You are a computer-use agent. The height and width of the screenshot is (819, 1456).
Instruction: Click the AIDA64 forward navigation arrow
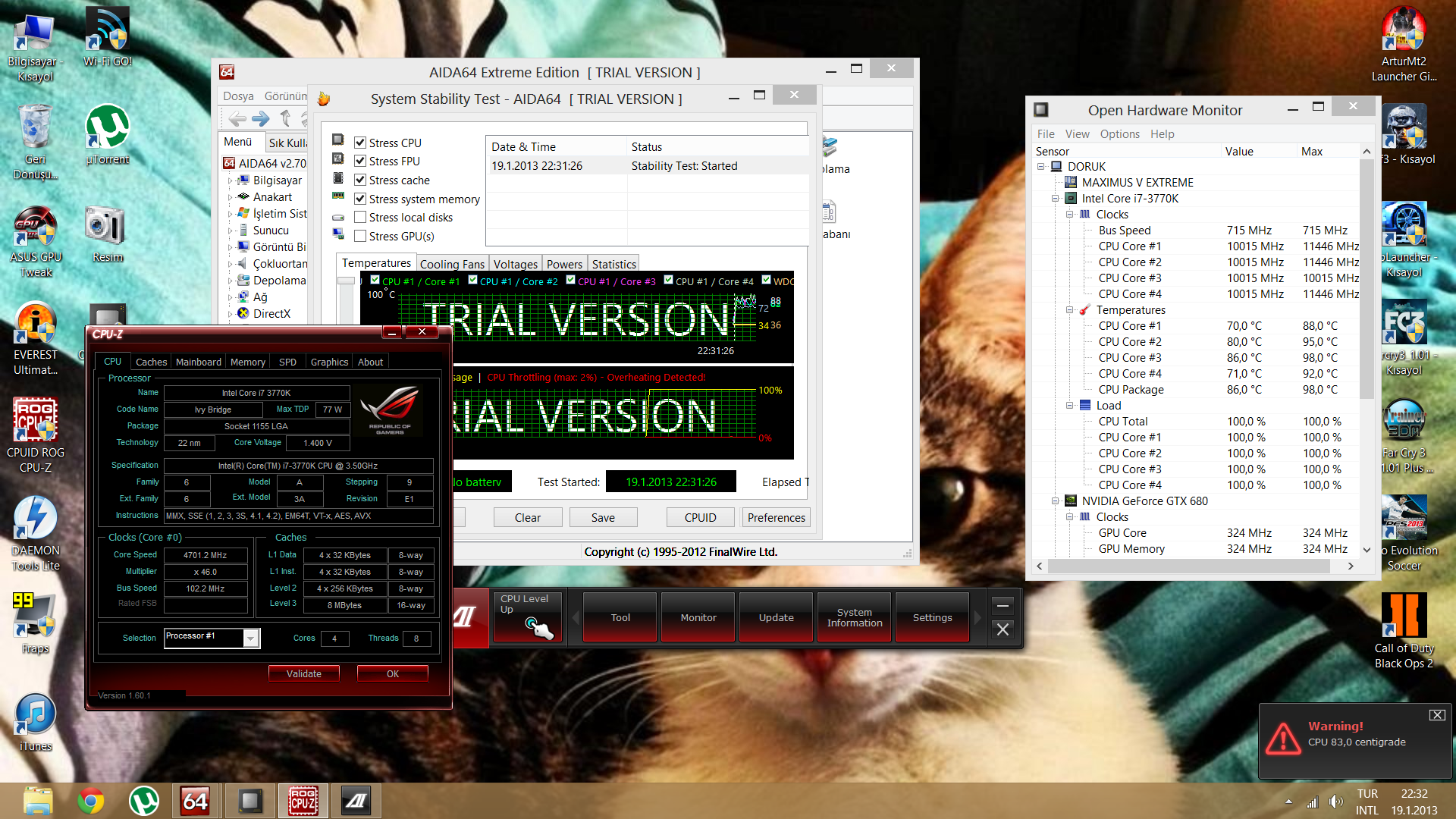click(261, 119)
